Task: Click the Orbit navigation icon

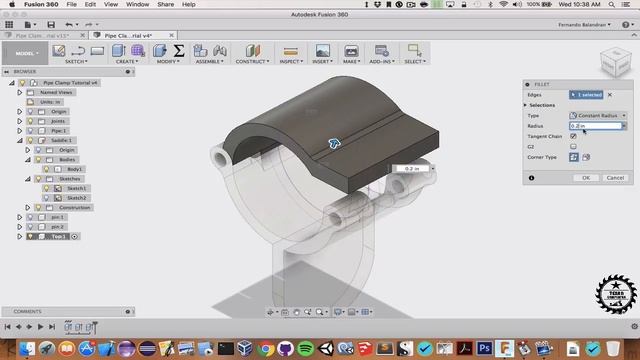Action: click(270, 312)
